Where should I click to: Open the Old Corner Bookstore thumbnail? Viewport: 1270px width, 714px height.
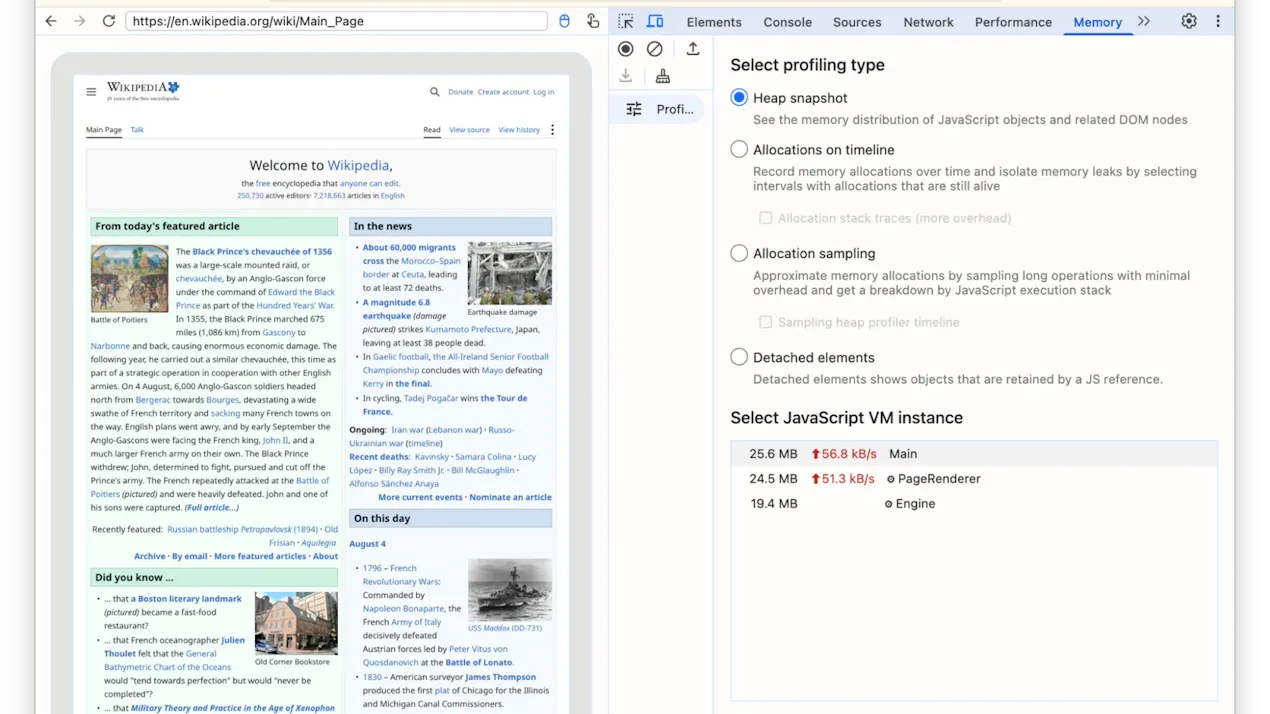coord(296,623)
